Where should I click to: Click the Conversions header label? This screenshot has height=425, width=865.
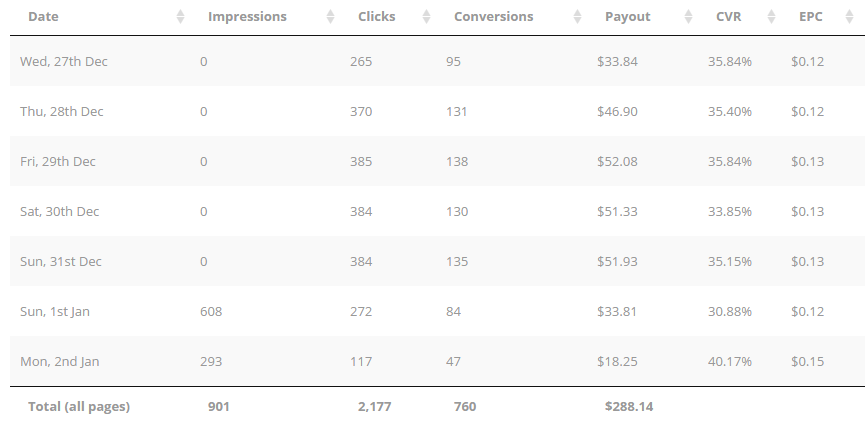point(494,17)
